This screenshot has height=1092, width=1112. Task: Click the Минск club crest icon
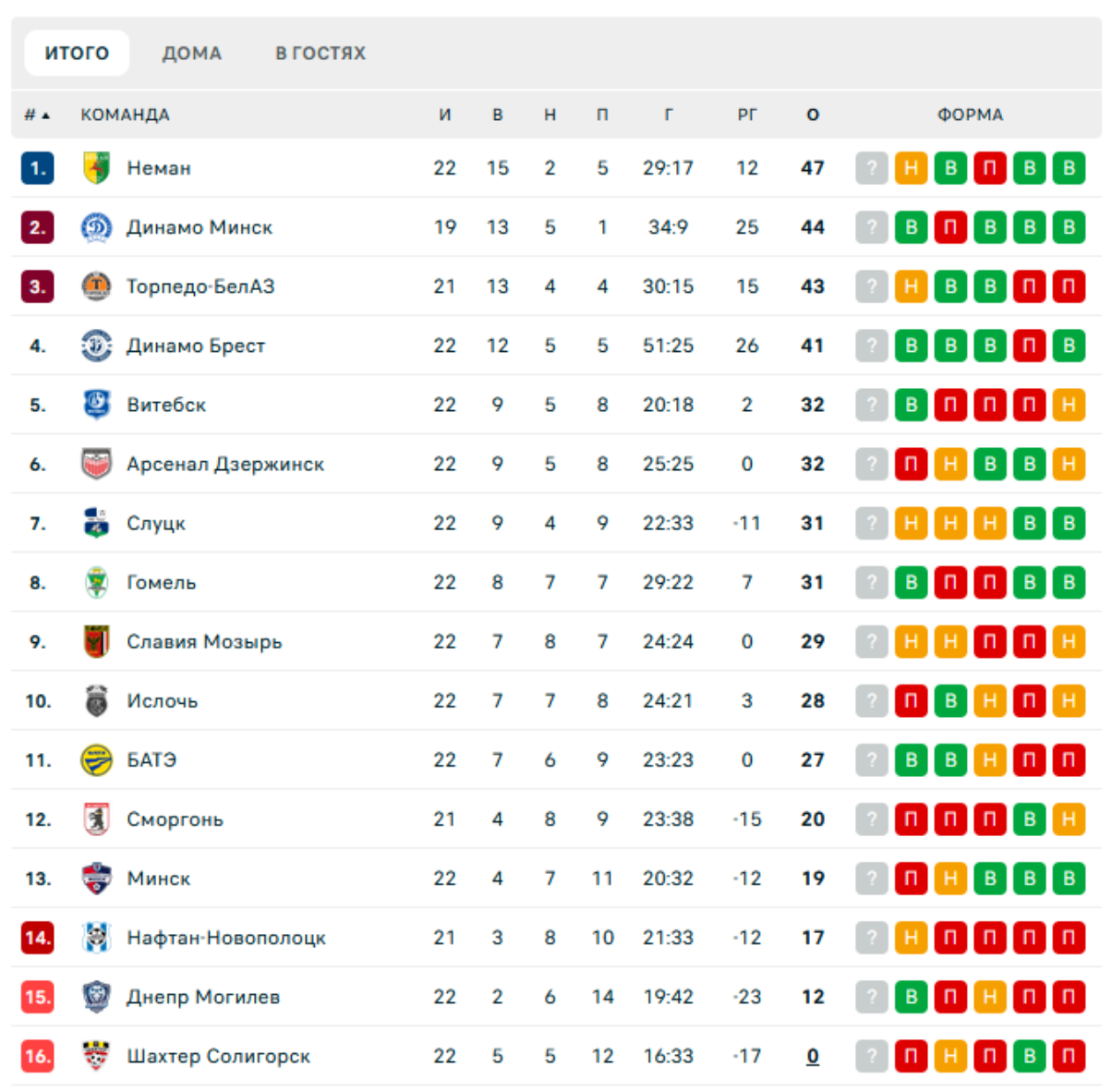click(x=96, y=879)
